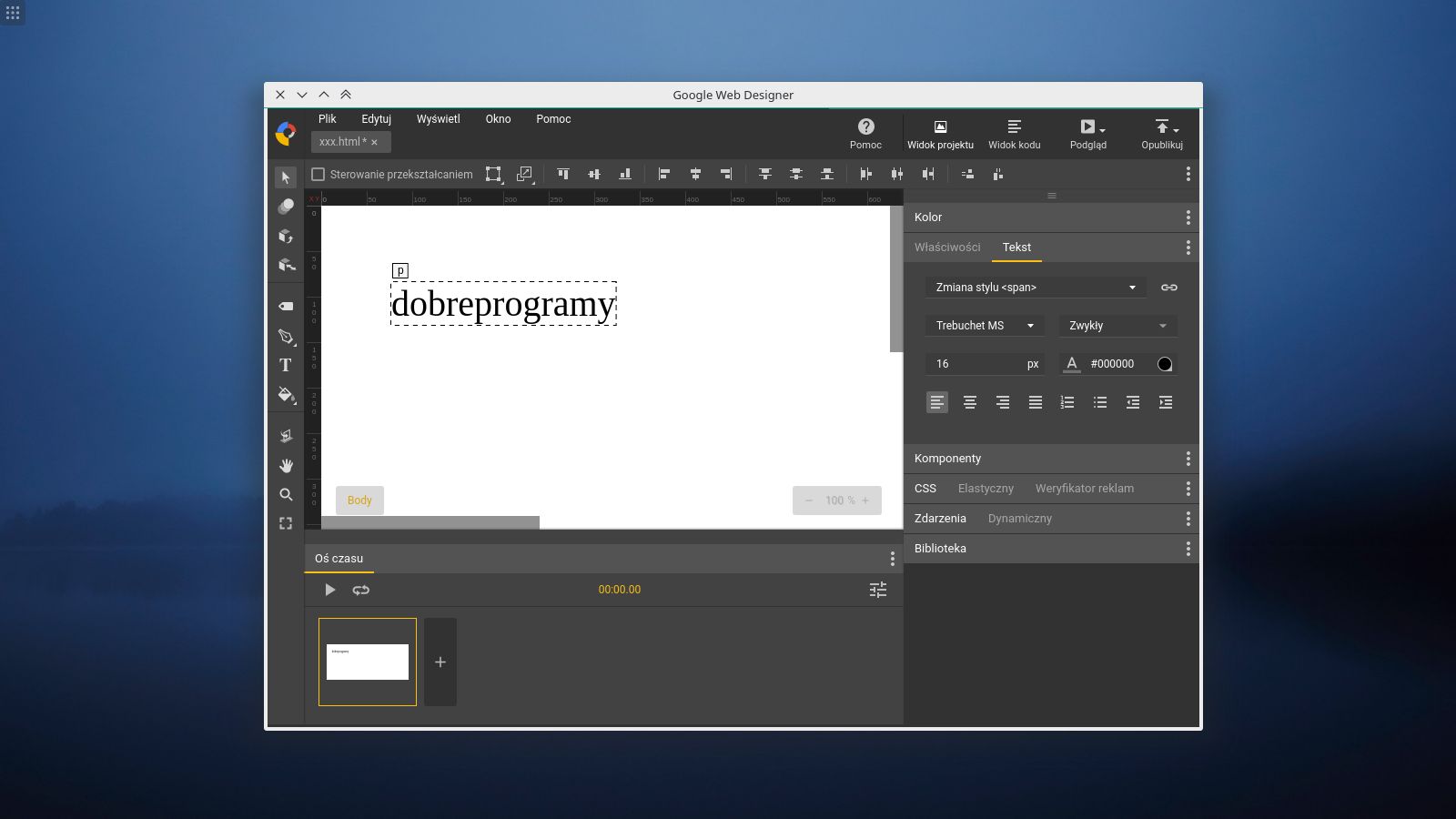Open the Trebuchet MS font dropdown
This screenshot has height=819, width=1456.
[985, 326]
